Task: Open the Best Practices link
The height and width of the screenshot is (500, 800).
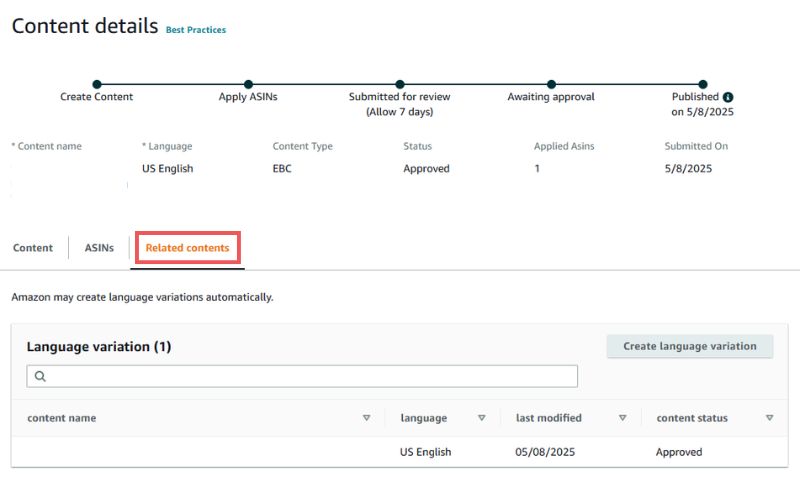Action: coord(195,30)
